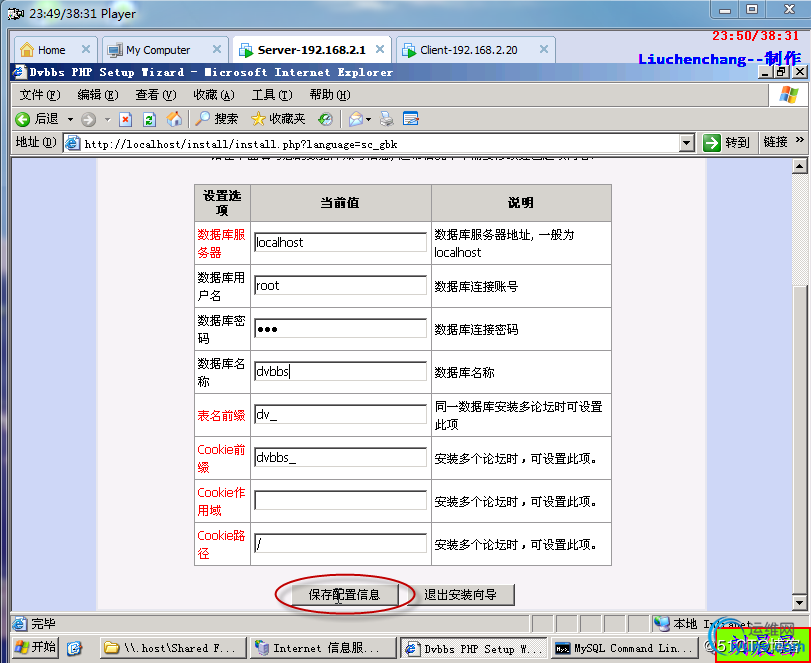The width and height of the screenshot is (811, 663).
Task: Open the Home page icon in toolbar
Action: (x=174, y=119)
